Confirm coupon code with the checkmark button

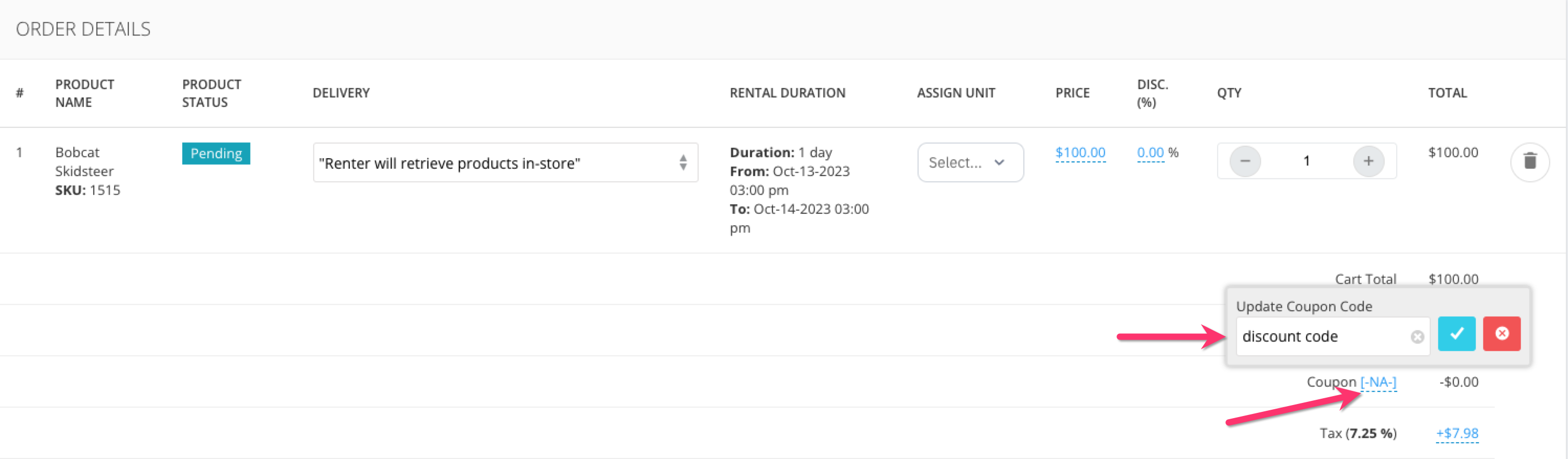click(x=1456, y=334)
